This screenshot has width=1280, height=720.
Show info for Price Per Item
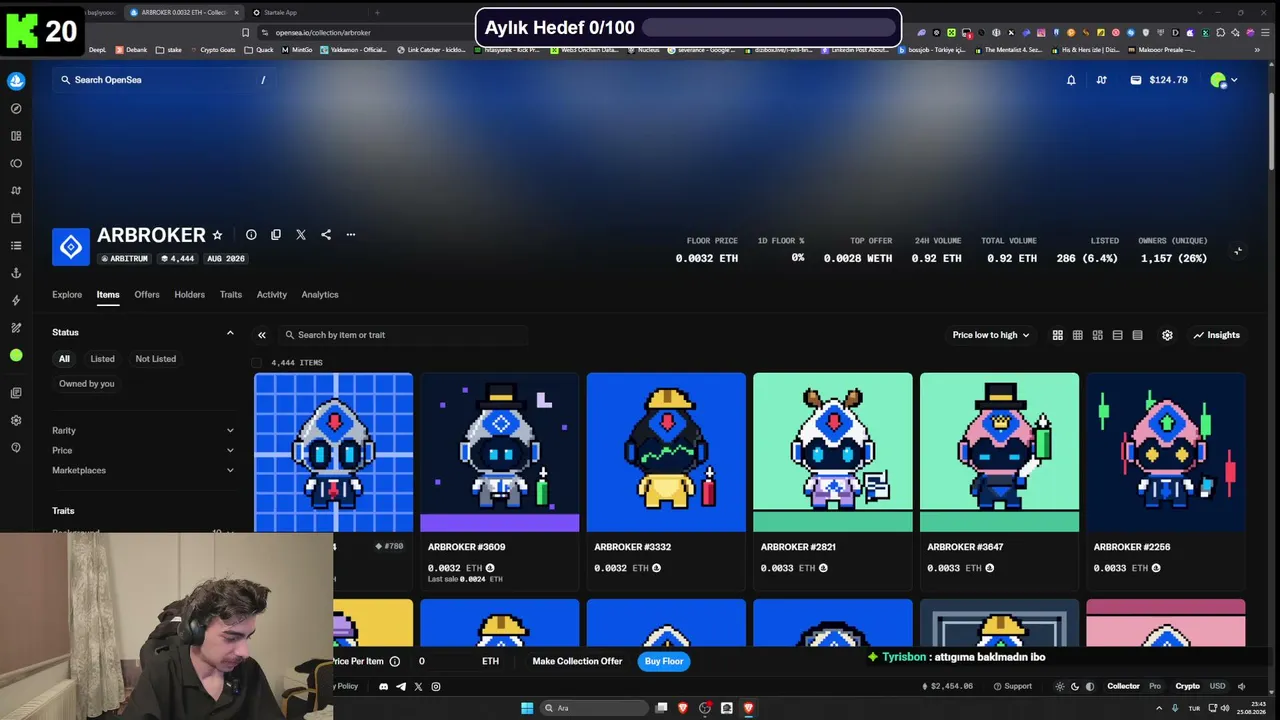coord(395,661)
